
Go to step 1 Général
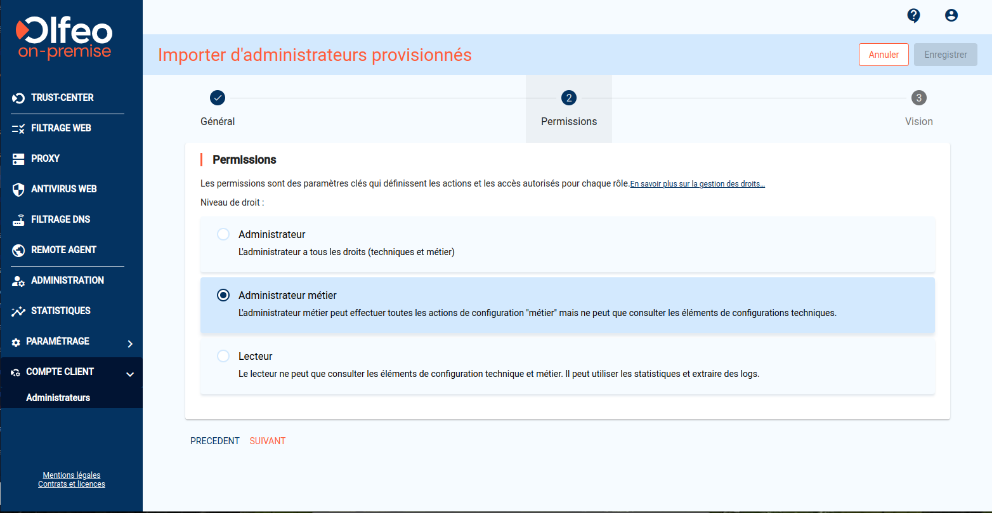click(217, 98)
